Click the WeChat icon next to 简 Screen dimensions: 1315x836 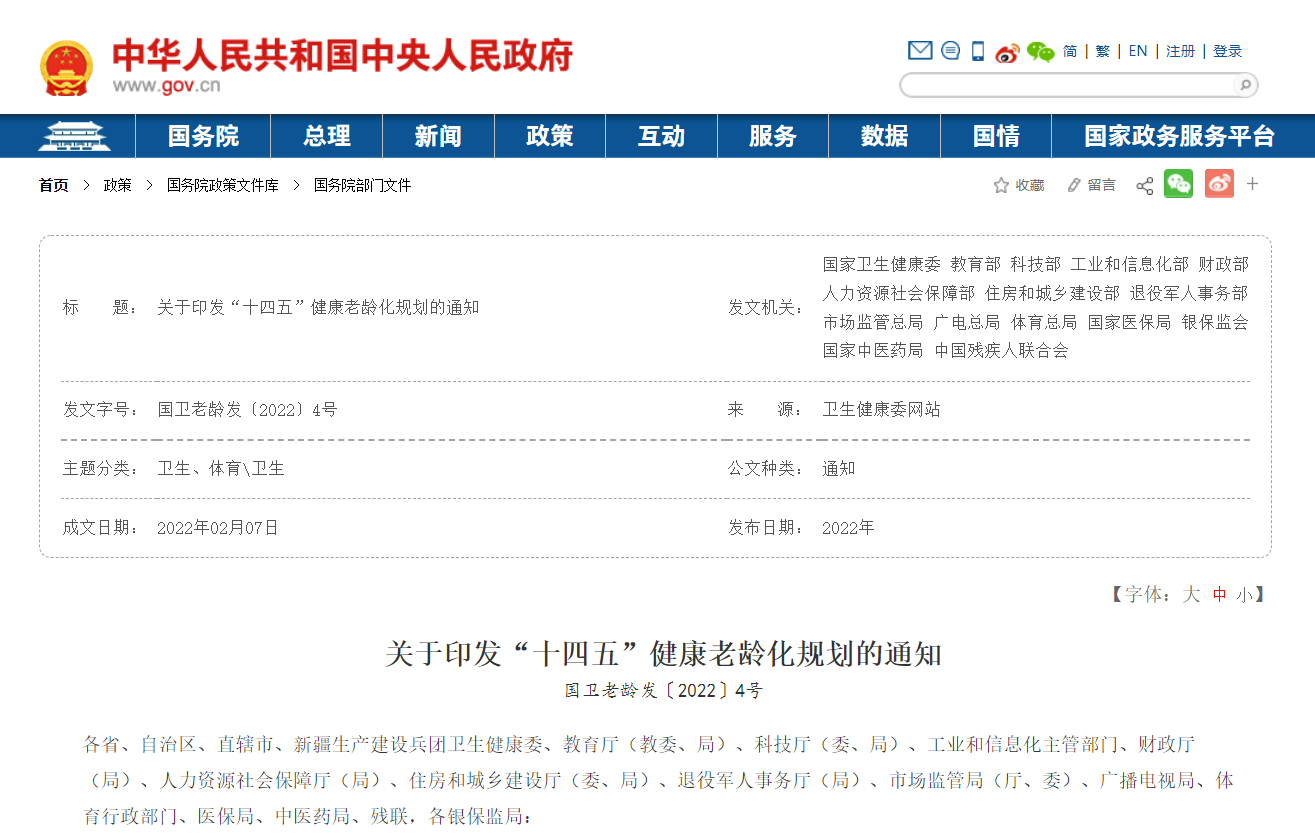tap(1041, 52)
